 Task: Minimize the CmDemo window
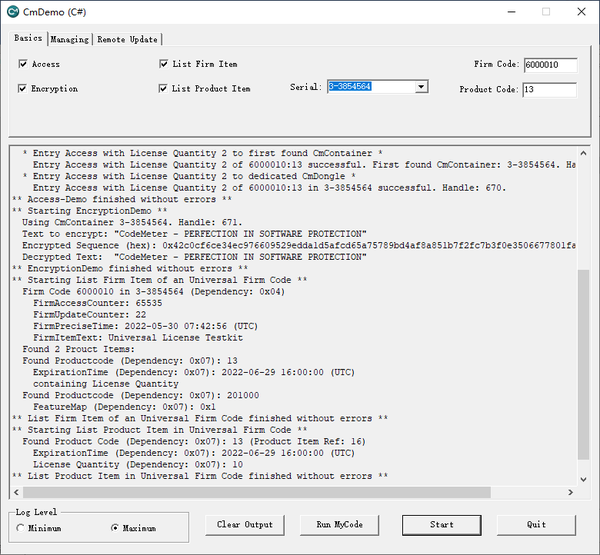click(x=511, y=12)
